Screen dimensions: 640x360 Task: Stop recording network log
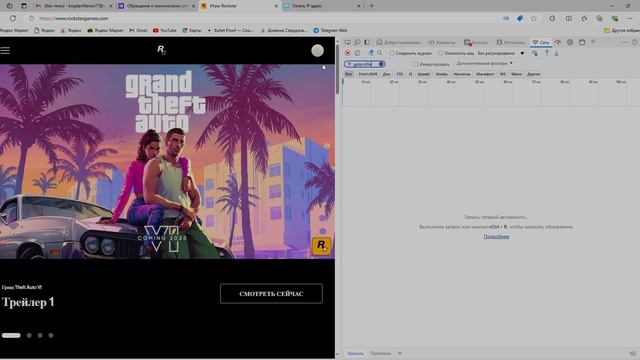347,53
